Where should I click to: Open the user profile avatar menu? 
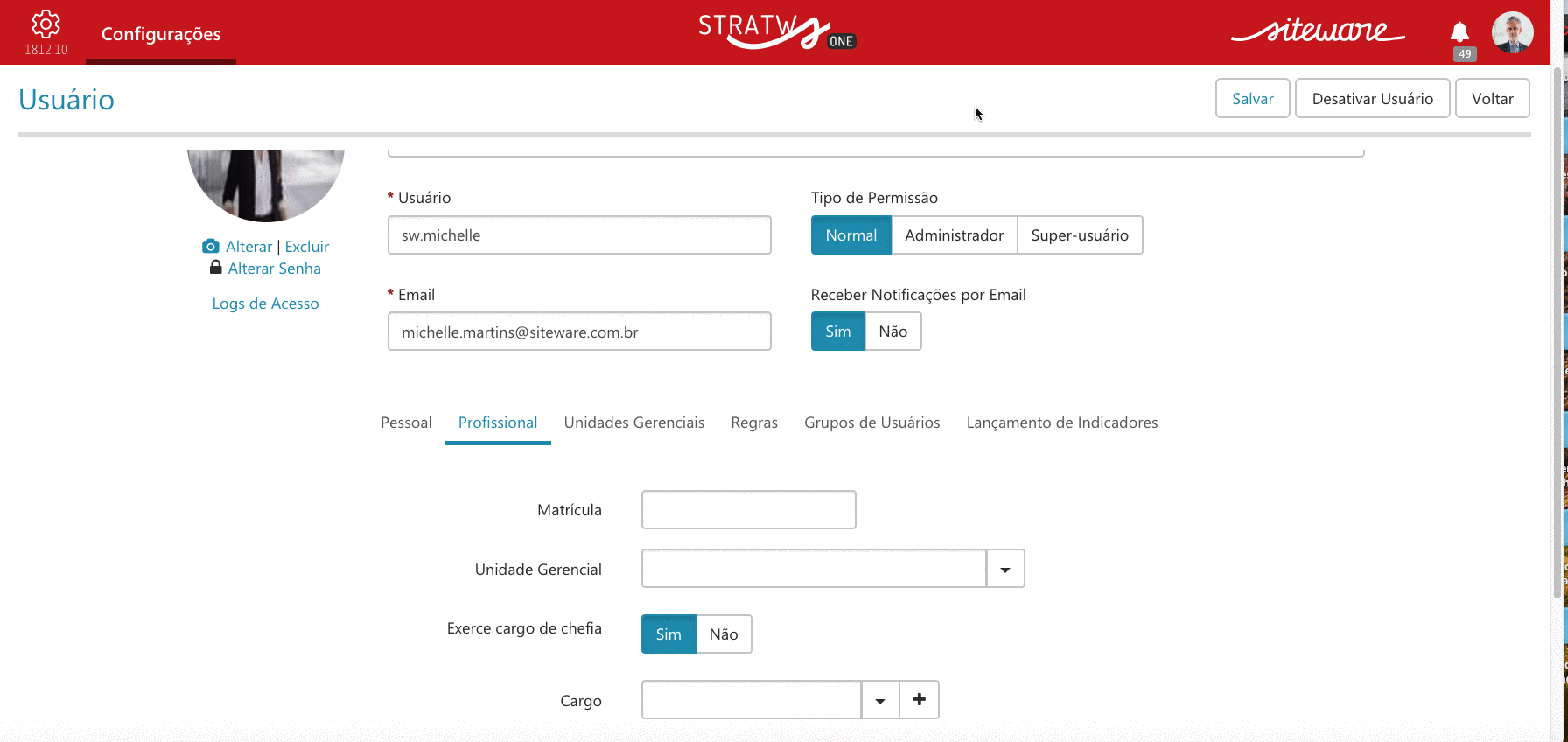(x=1512, y=32)
